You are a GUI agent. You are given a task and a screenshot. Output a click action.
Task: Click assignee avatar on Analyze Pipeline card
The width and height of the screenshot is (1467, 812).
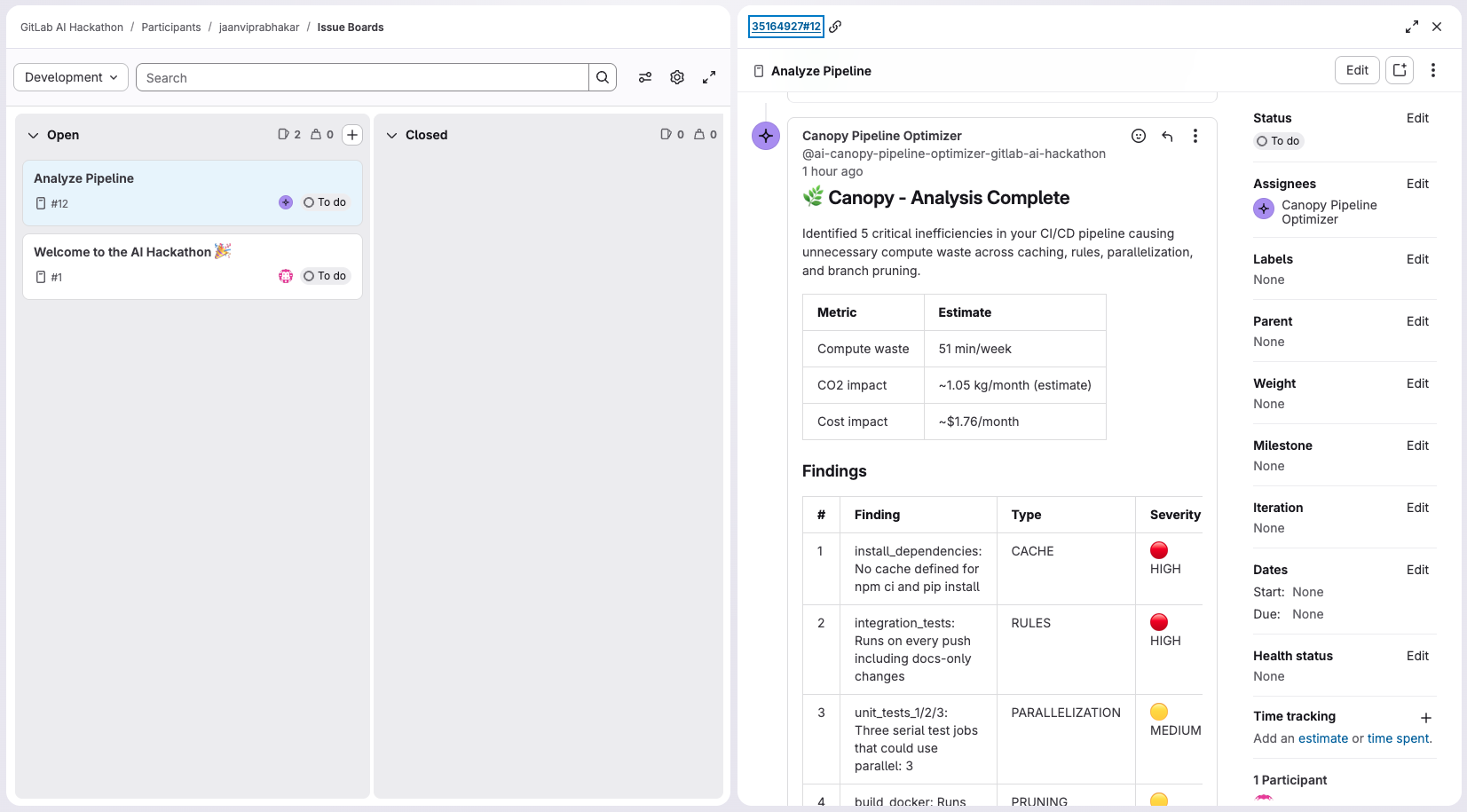(x=286, y=202)
